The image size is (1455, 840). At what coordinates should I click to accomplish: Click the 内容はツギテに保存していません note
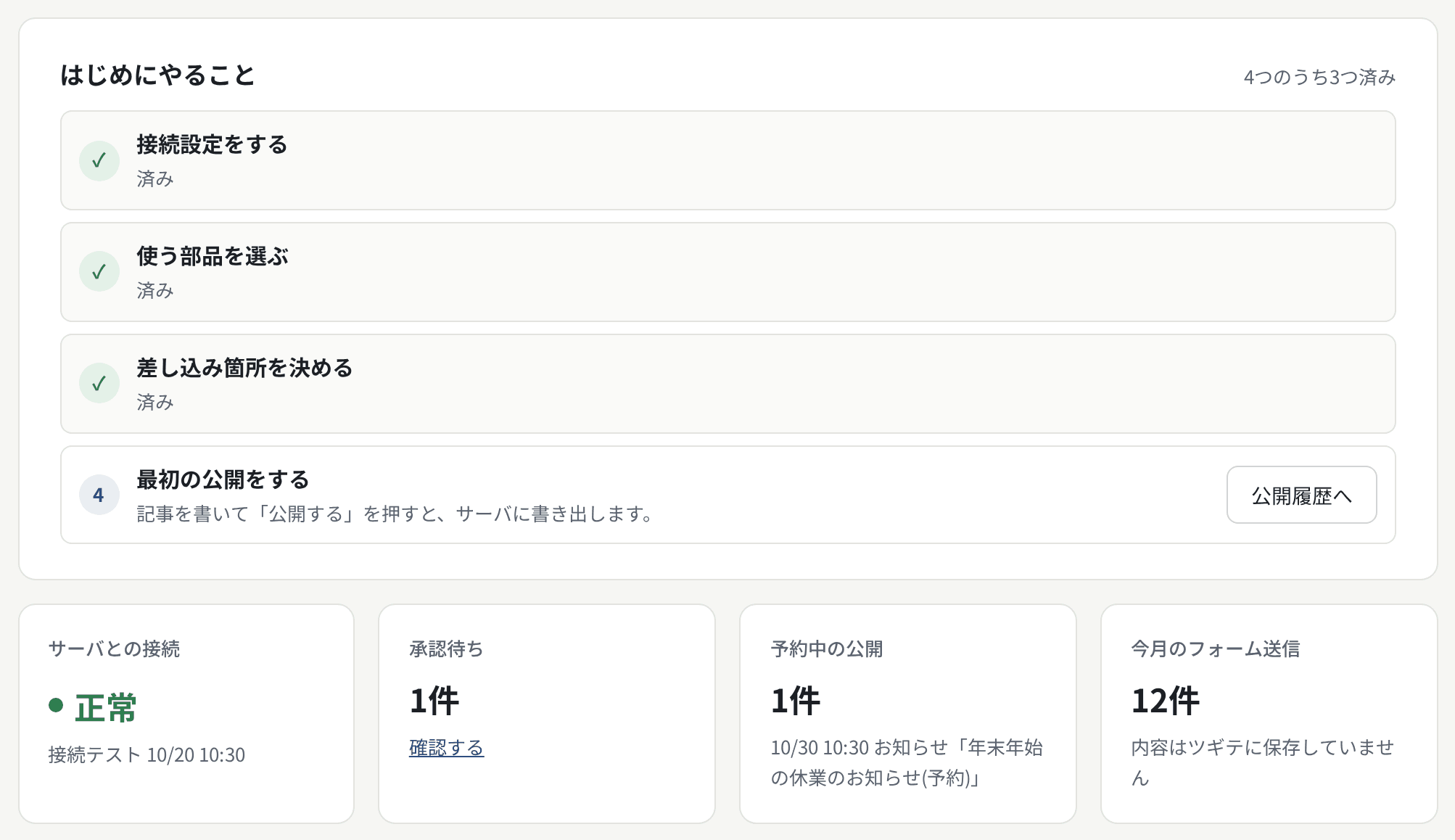coord(1263,762)
